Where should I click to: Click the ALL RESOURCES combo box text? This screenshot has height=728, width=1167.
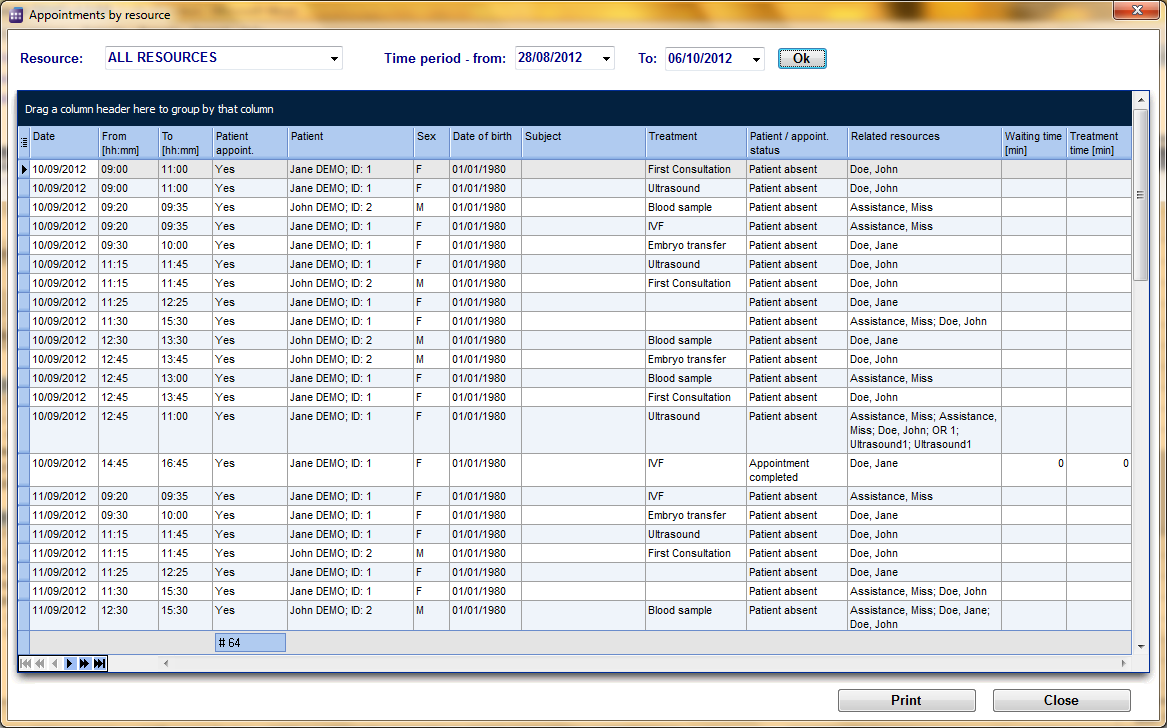[162, 57]
